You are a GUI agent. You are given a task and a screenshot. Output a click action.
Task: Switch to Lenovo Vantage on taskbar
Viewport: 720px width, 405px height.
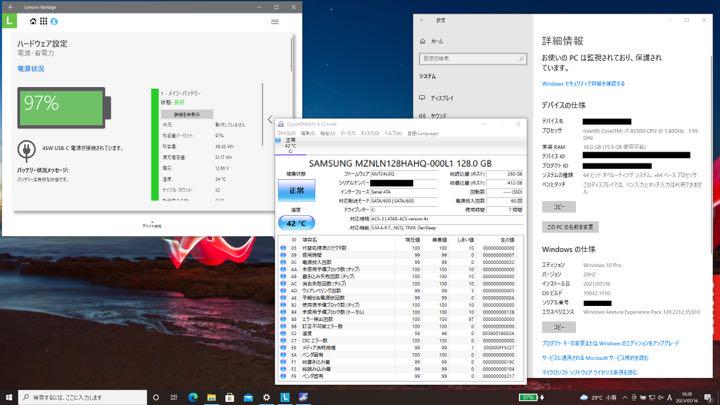coord(285,397)
